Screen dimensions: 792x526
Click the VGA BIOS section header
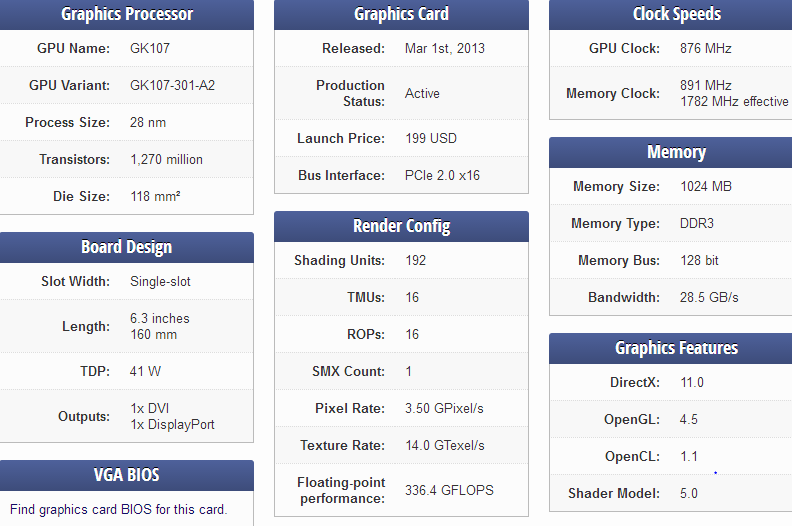click(x=127, y=475)
